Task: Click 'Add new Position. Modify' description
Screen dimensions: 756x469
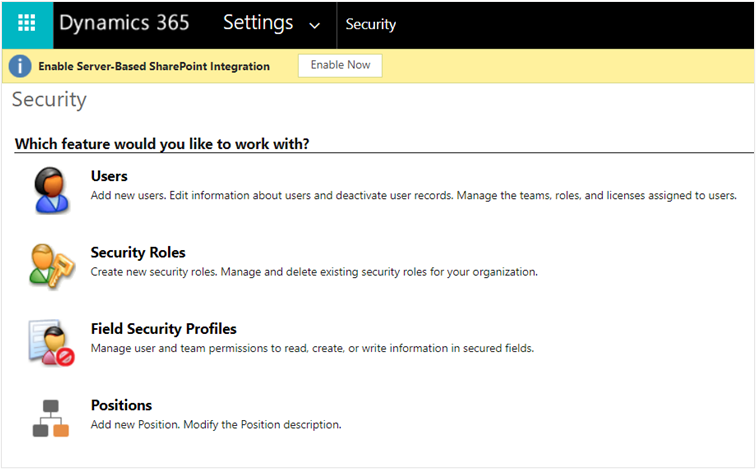Action: [x=216, y=425]
